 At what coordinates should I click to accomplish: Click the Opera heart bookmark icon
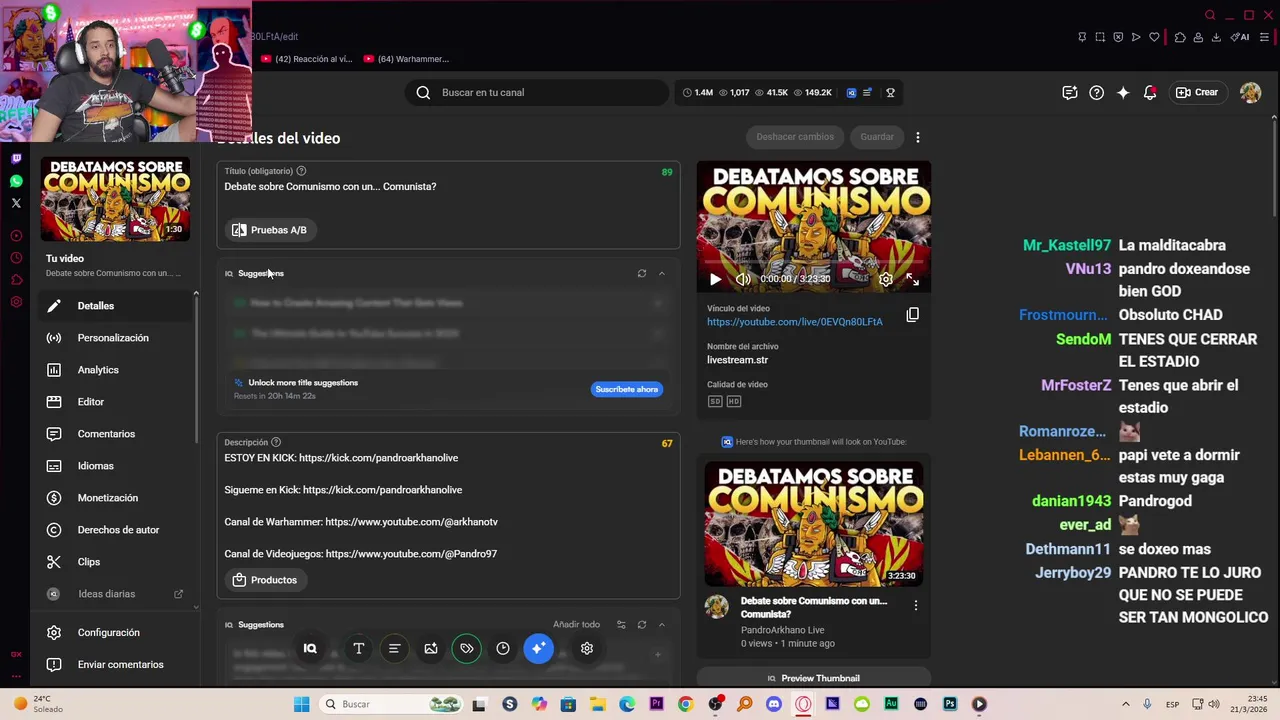pos(1154,37)
